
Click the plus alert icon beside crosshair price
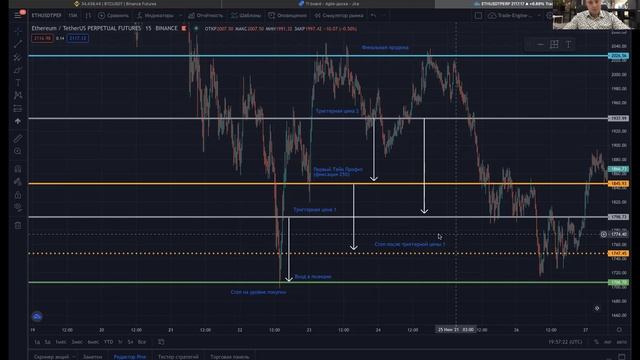coord(603,234)
